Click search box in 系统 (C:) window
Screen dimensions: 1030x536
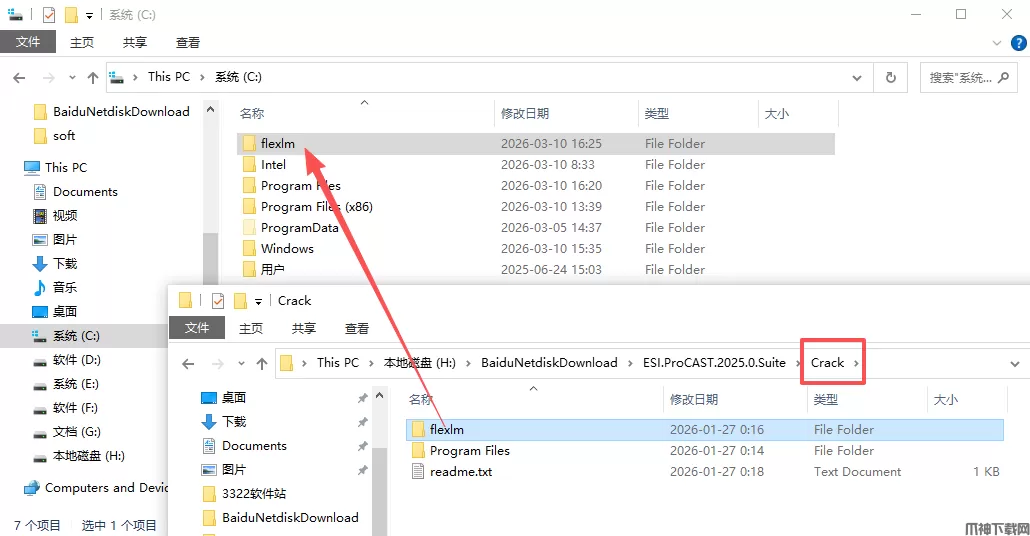(968, 78)
